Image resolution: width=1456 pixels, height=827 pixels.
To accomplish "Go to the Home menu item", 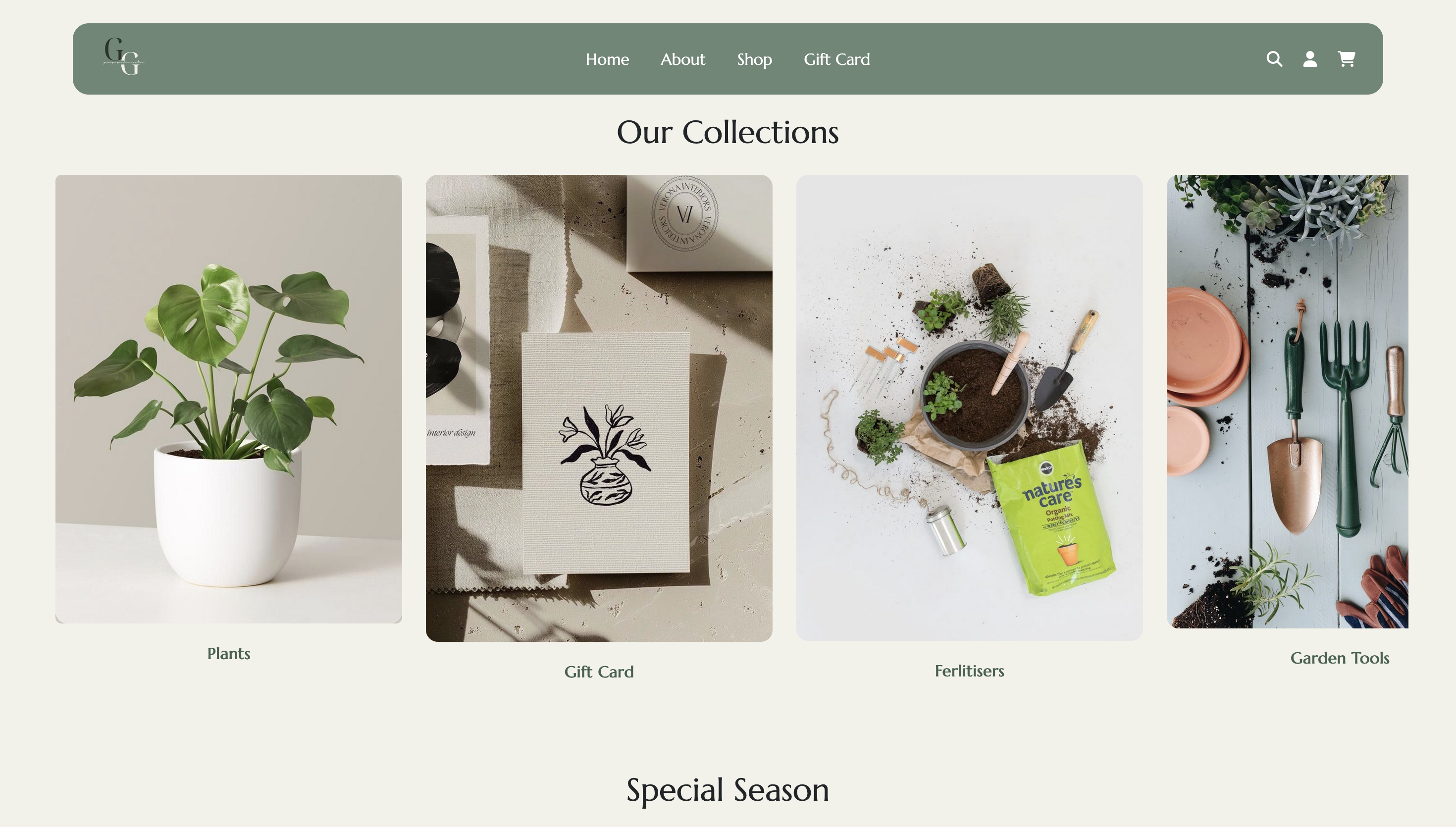I will (607, 59).
